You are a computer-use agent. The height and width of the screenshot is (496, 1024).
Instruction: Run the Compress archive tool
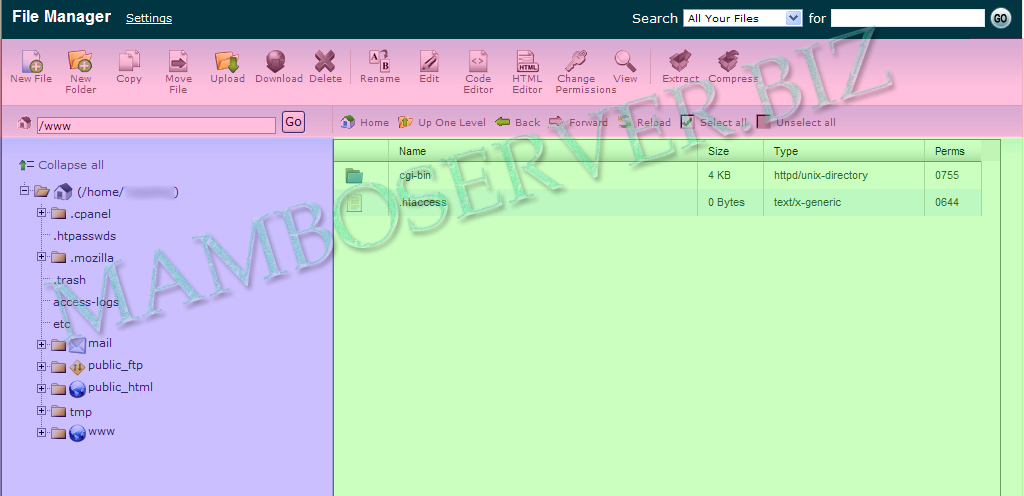tap(733, 67)
